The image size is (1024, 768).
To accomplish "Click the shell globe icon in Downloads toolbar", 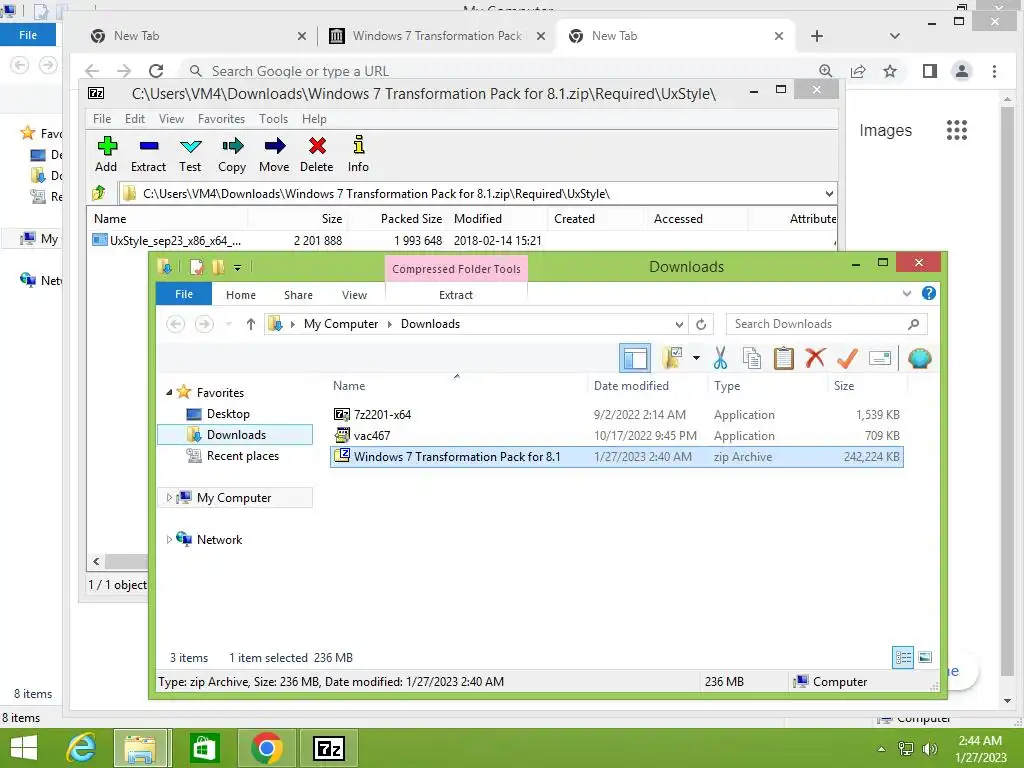I will tap(920, 358).
